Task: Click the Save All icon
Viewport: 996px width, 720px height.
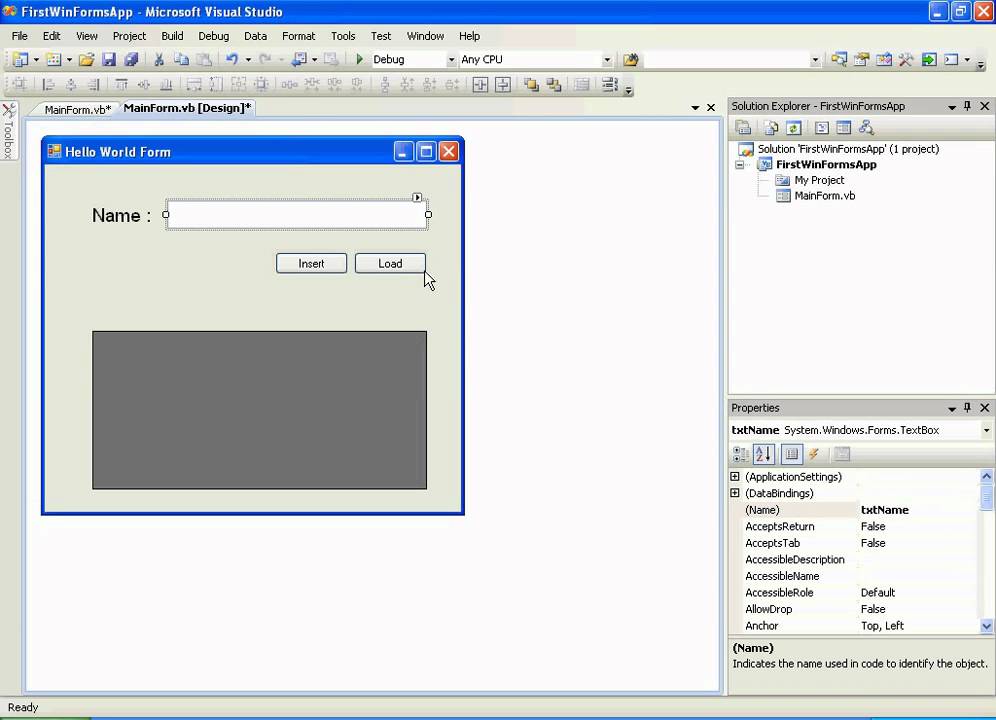Action: (x=131, y=60)
